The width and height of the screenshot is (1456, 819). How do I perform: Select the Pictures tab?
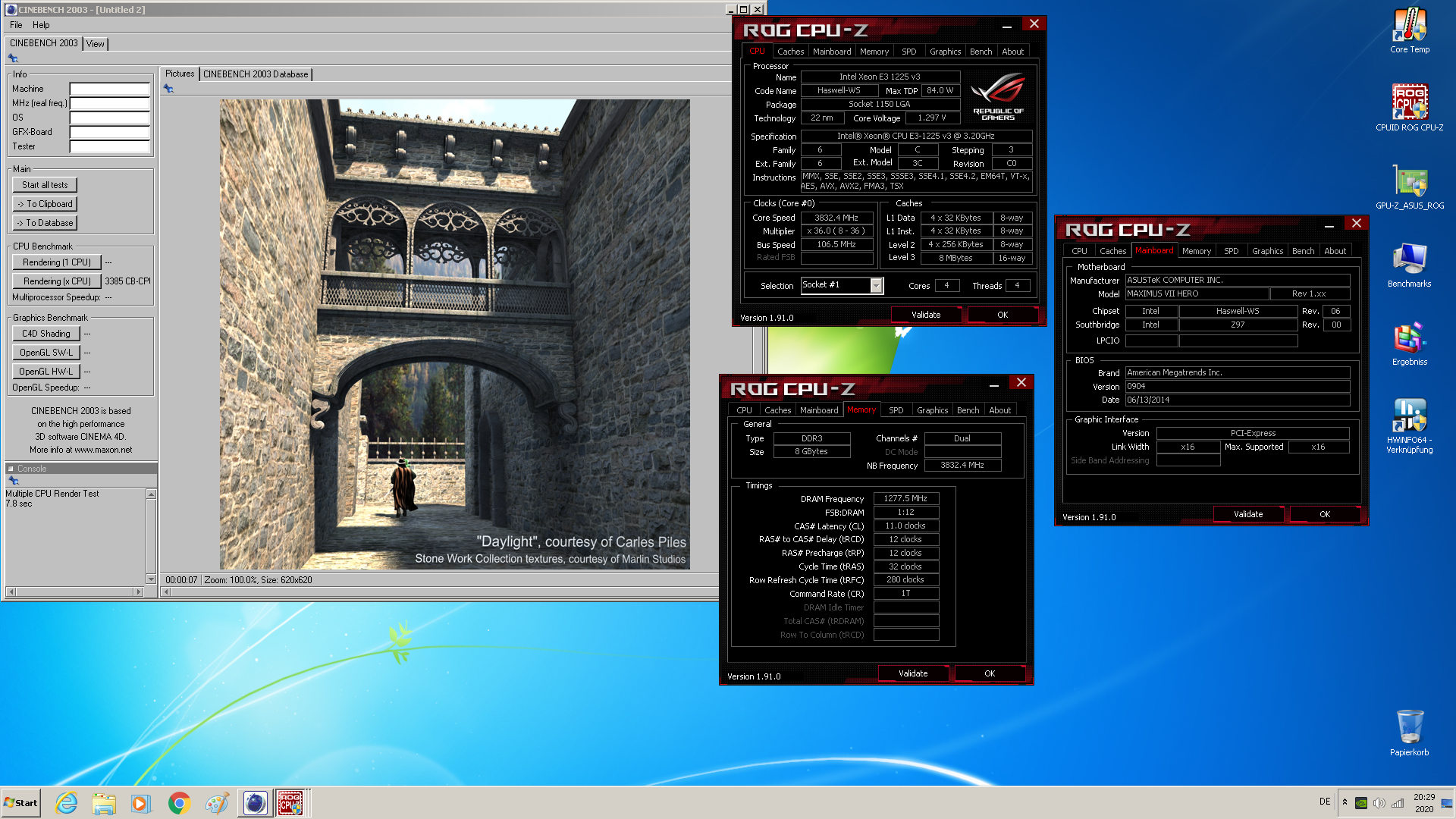click(180, 74)
